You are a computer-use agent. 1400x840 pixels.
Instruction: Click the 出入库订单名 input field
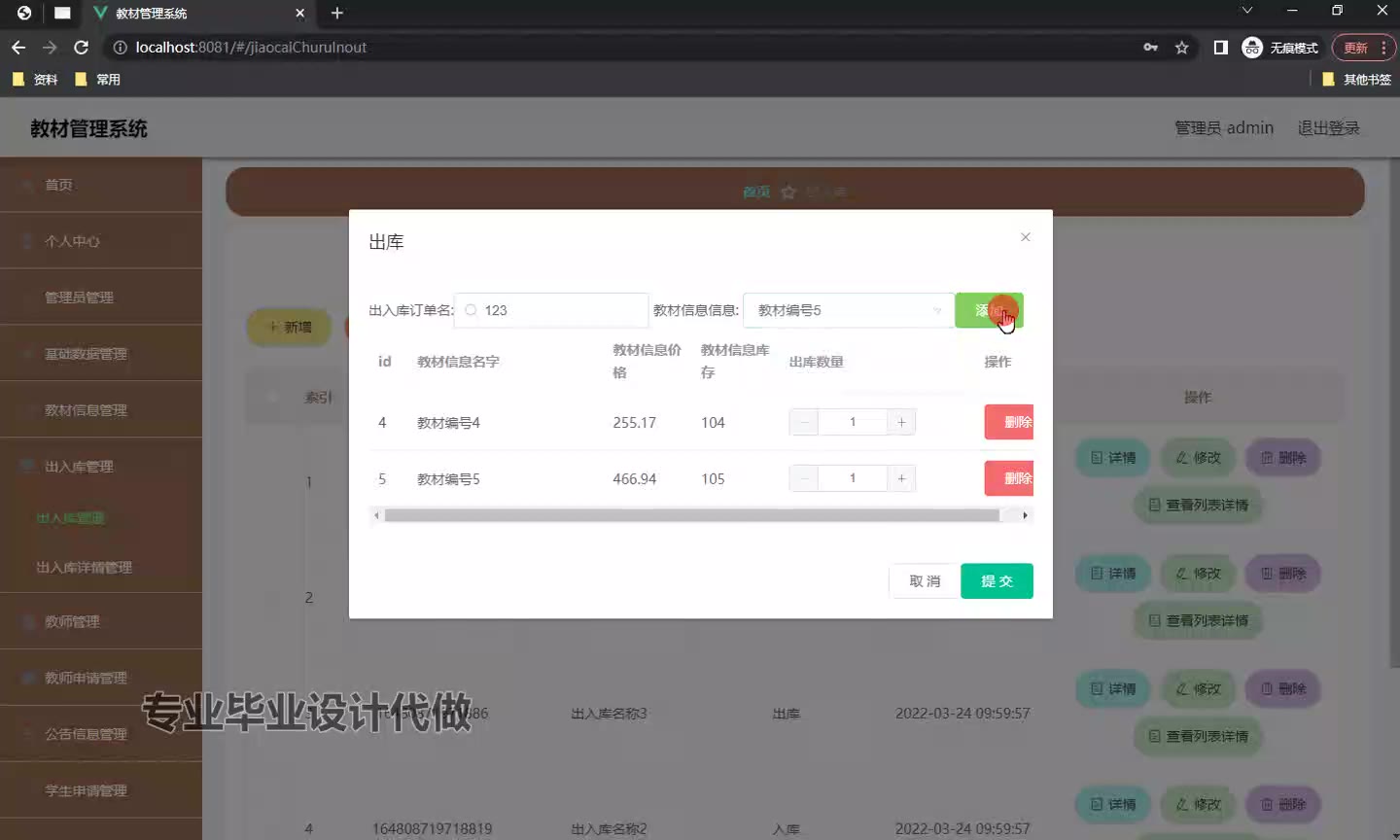[551, 310]
